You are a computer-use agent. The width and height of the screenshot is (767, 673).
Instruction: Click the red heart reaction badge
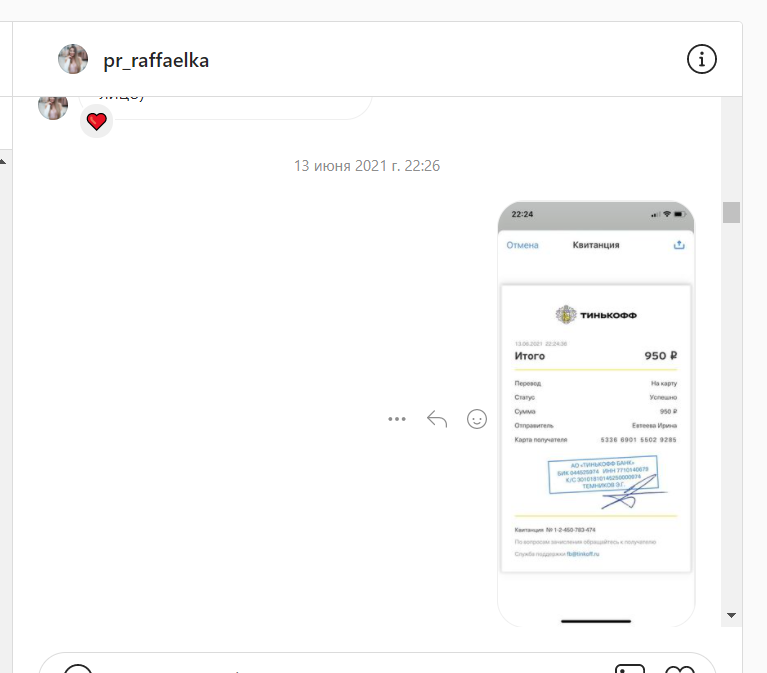pyautogui.click(x=96, y=121)
